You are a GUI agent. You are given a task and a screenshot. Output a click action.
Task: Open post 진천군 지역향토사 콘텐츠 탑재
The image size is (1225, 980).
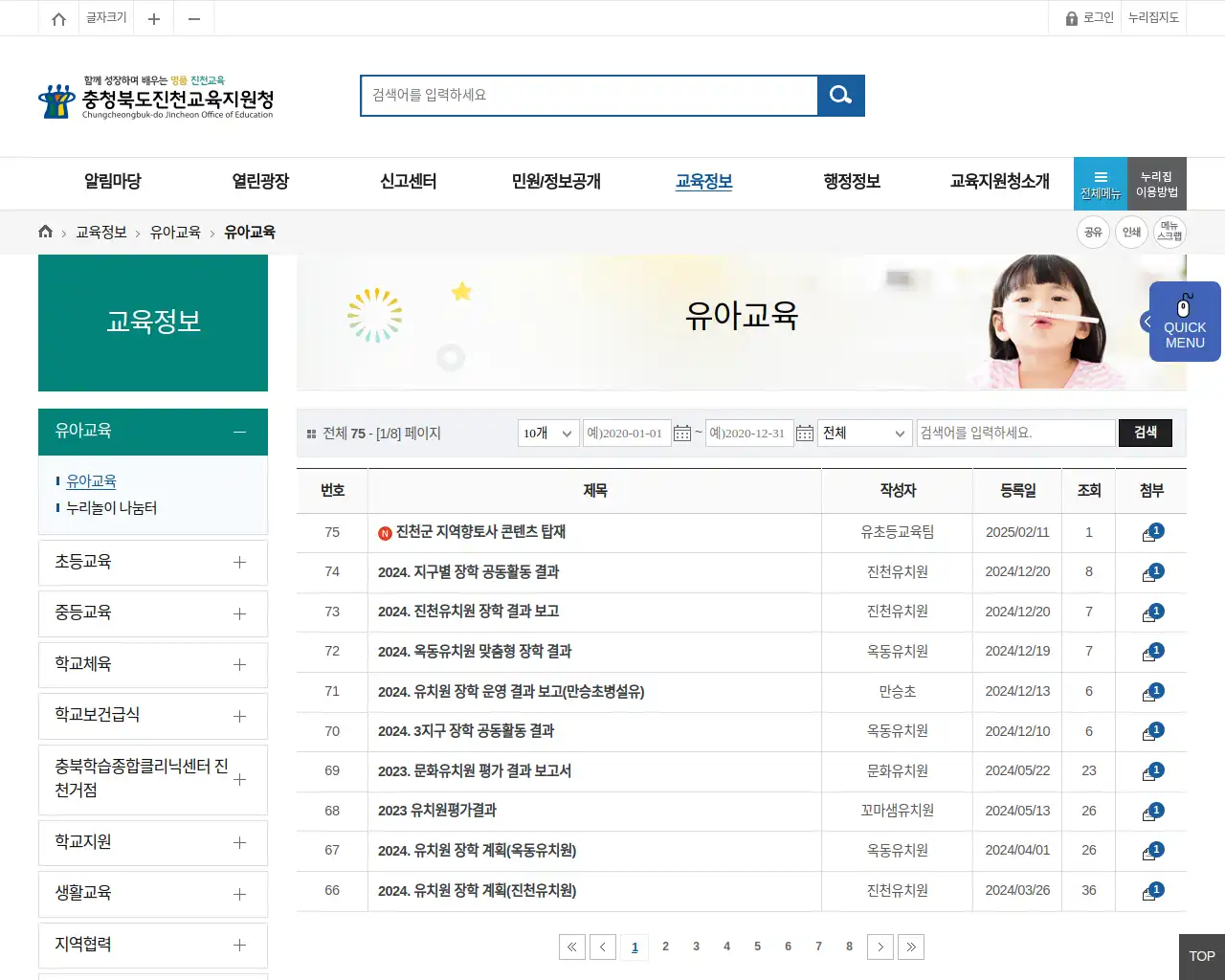tap(480, 532)
